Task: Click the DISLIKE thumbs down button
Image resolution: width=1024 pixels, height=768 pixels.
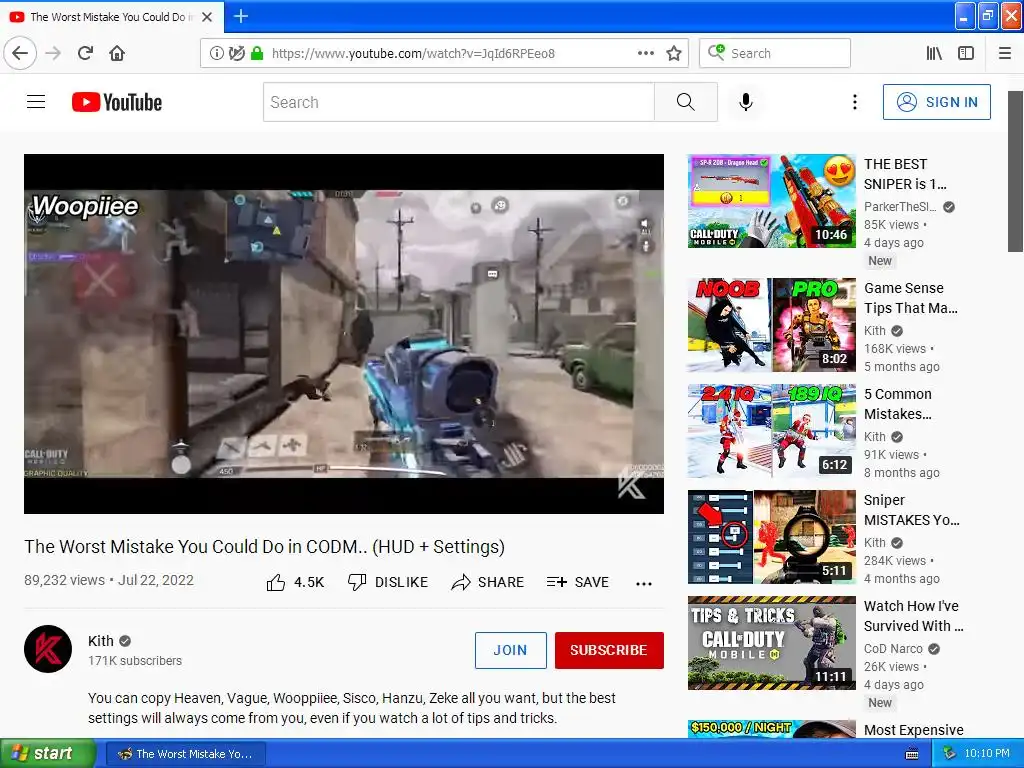Action: point(388,582)
